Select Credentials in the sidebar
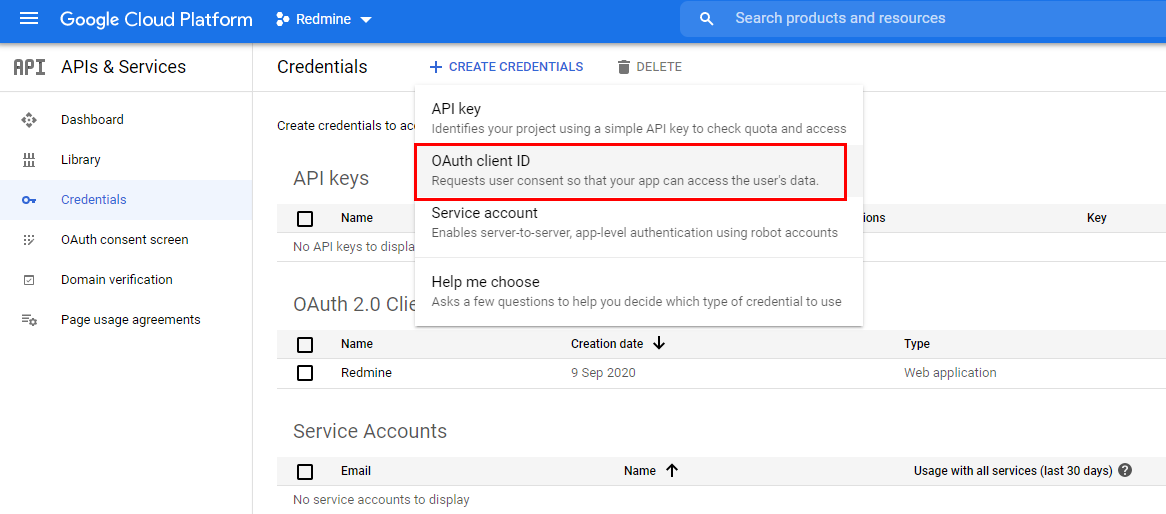 tap(126, 200)
